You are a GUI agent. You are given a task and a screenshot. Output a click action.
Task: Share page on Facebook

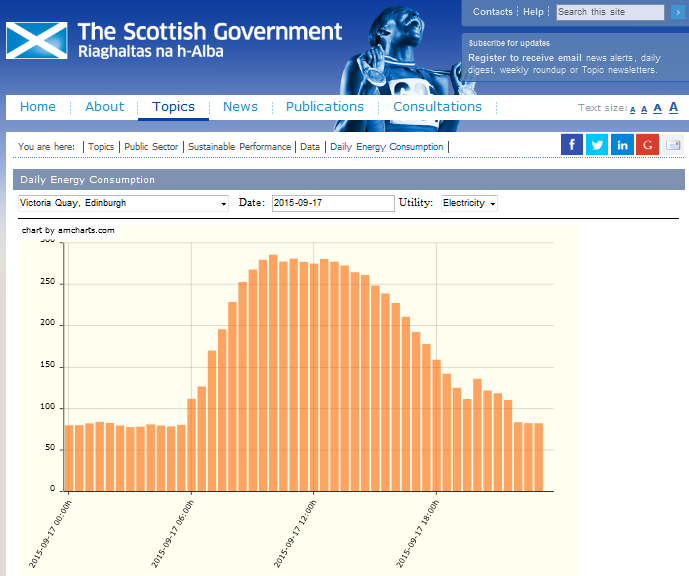572,145
